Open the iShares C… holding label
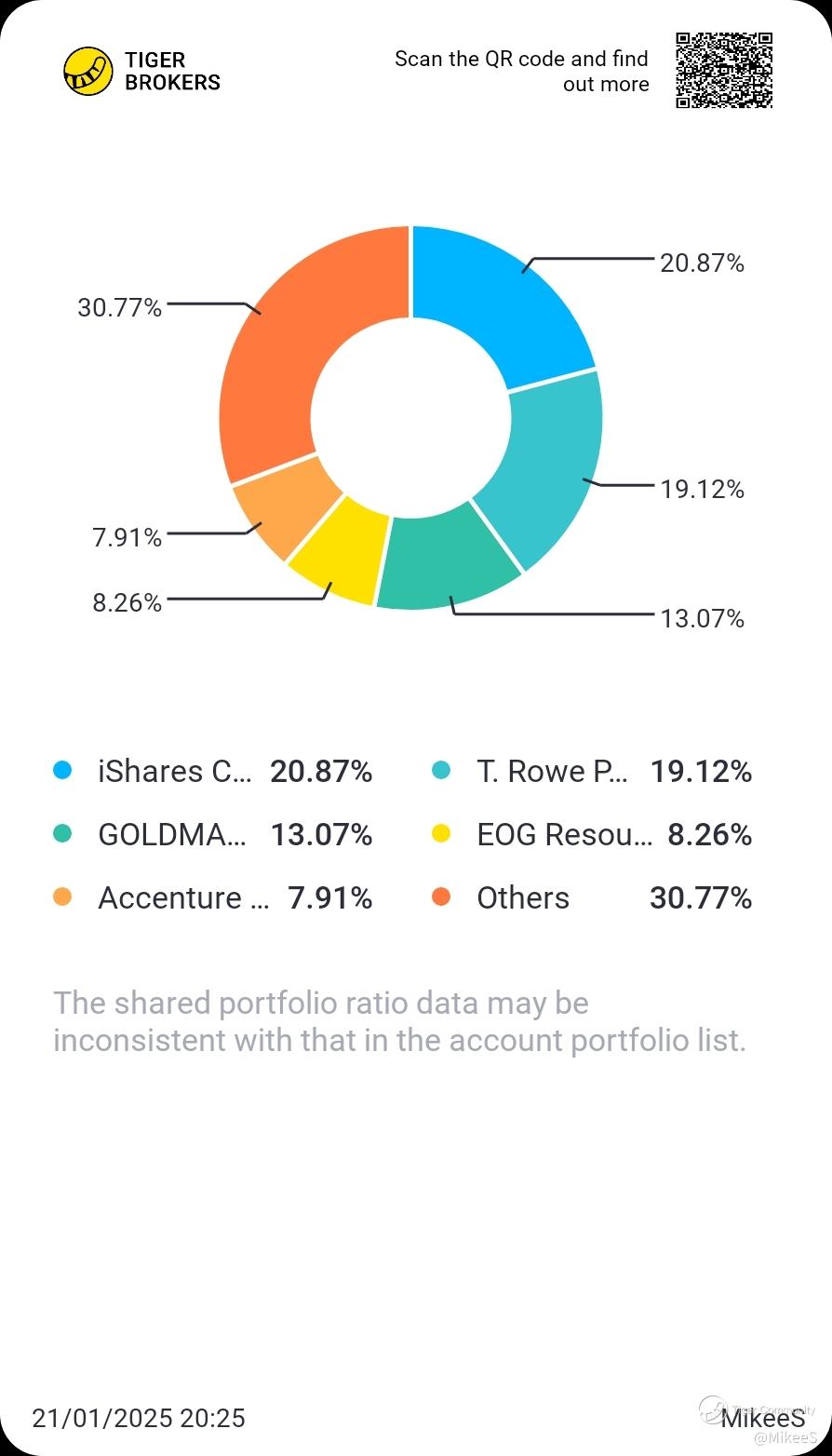The width and height of the screenshot is (832, 1456). pyautogui.click(x=174, y=772)
